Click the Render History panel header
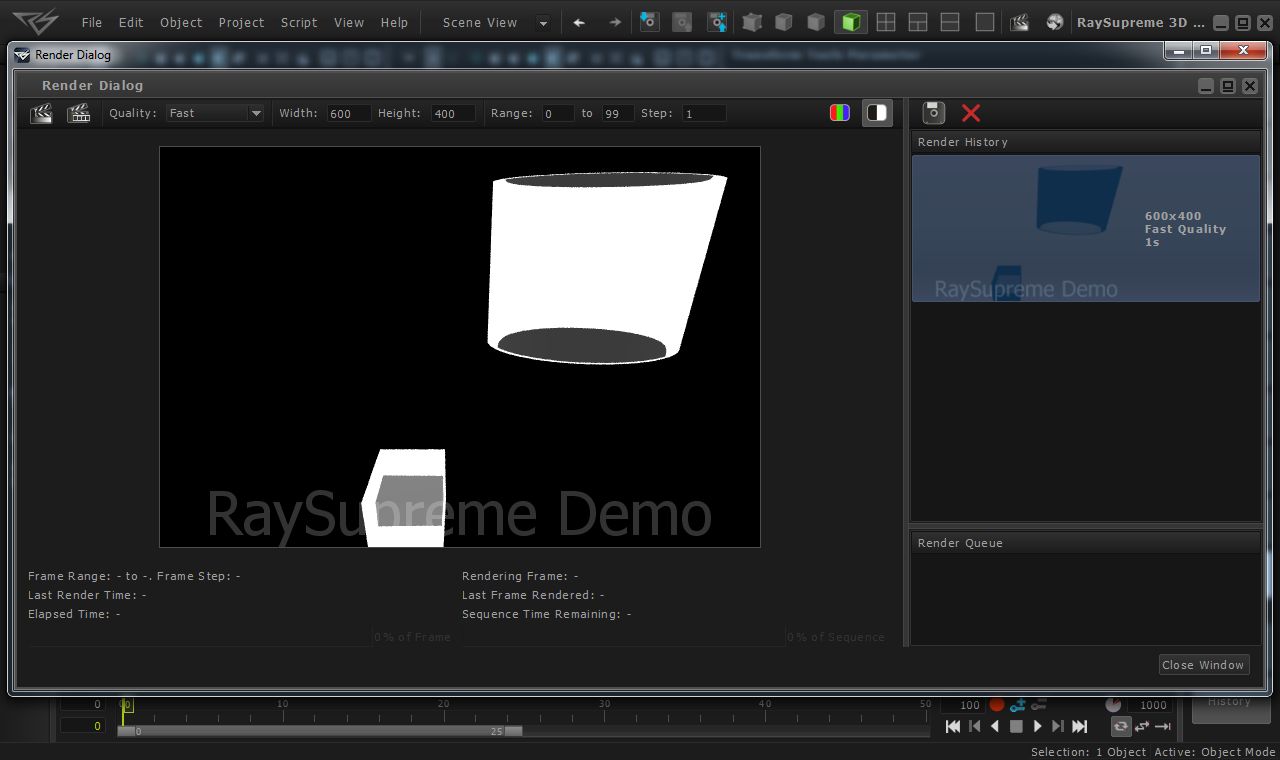This screenshot has width=1280, height=760. [x=1086, y=142]
